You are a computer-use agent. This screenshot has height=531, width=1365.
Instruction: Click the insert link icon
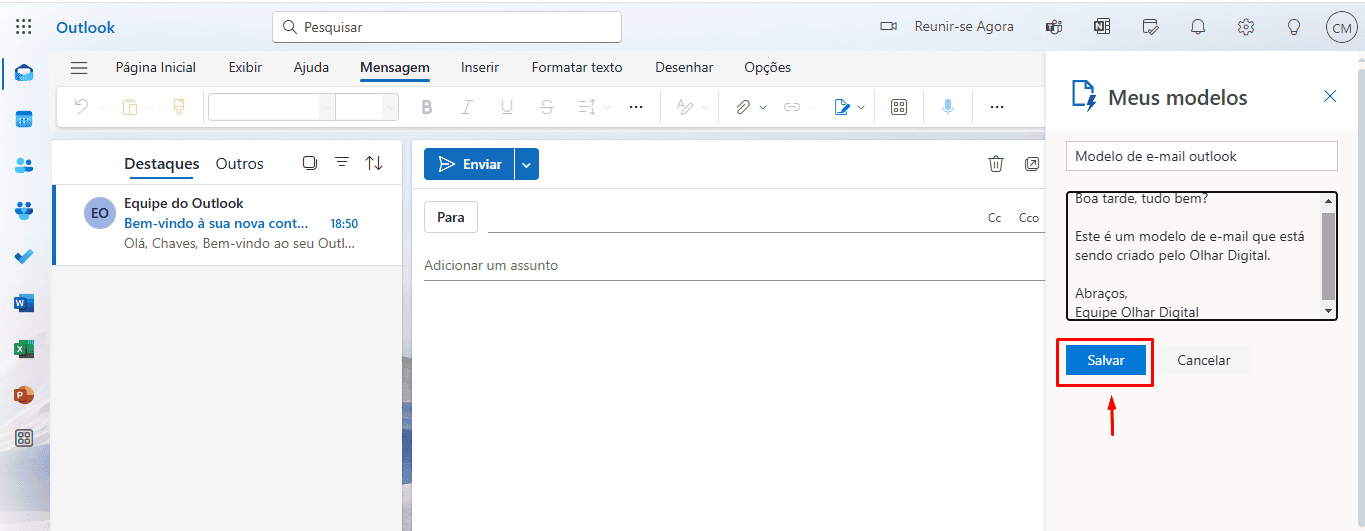coord(792,107)
